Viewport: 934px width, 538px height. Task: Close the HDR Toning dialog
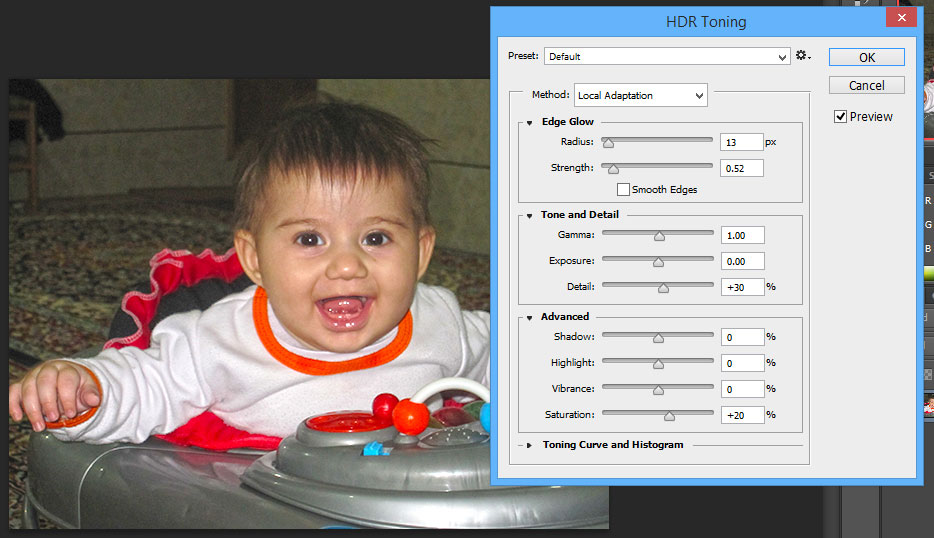pos(901,20)
